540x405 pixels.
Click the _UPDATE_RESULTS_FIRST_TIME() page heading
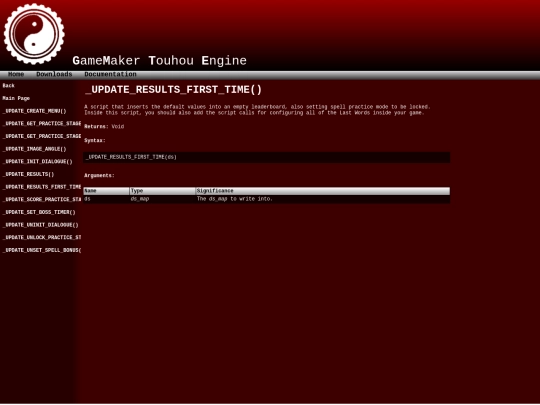pos(173,90)
